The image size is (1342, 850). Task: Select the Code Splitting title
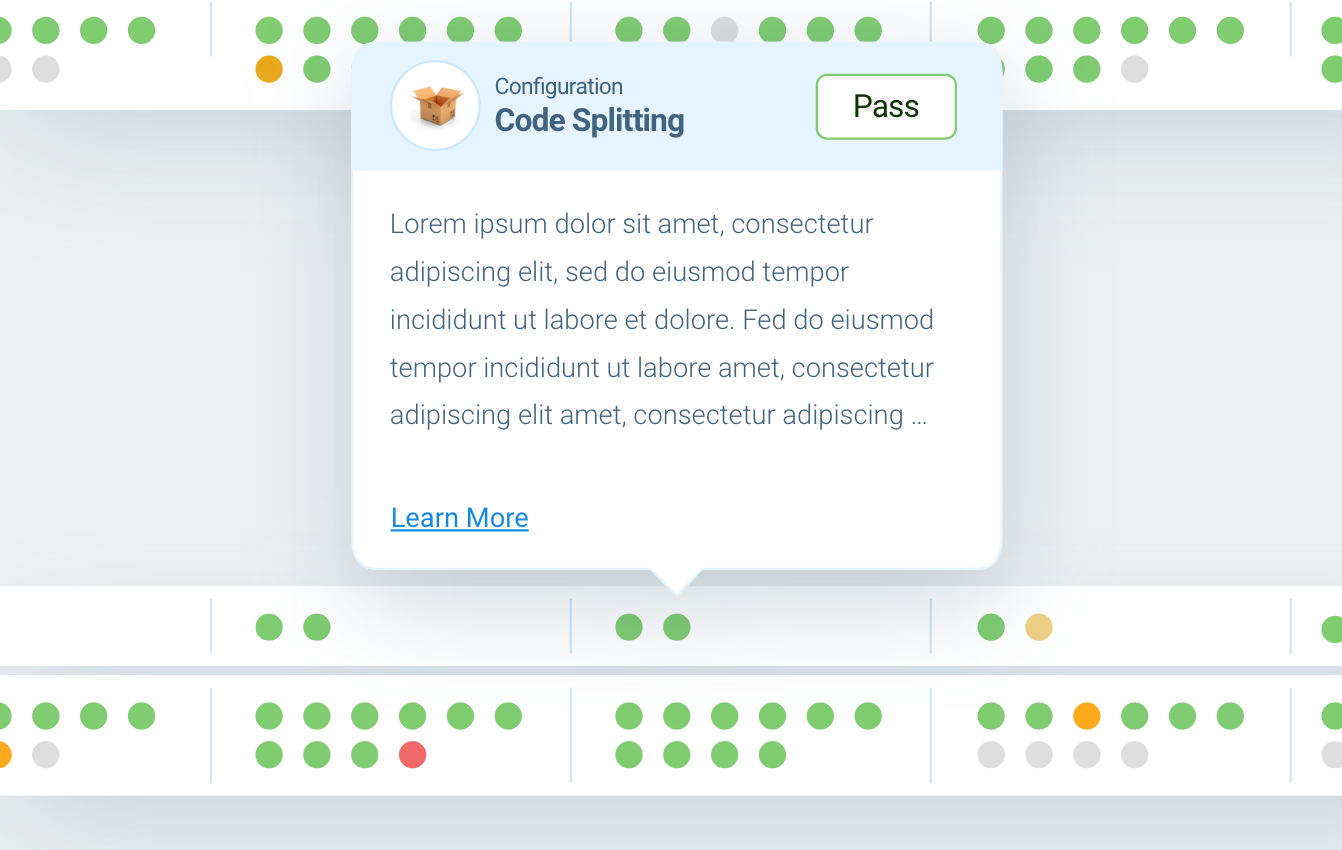[x=589, y=120]
